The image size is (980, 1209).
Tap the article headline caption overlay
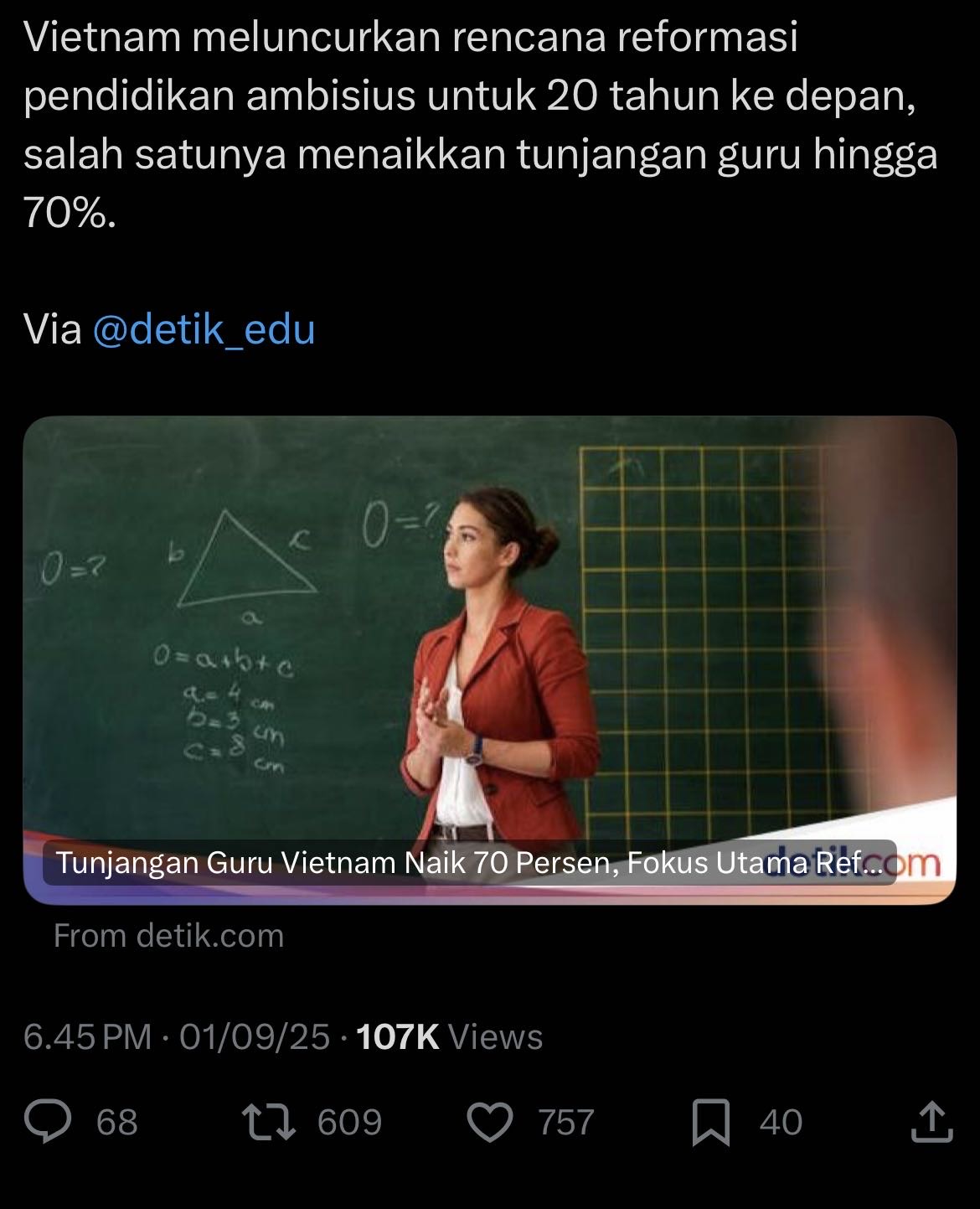pos(469,862)
